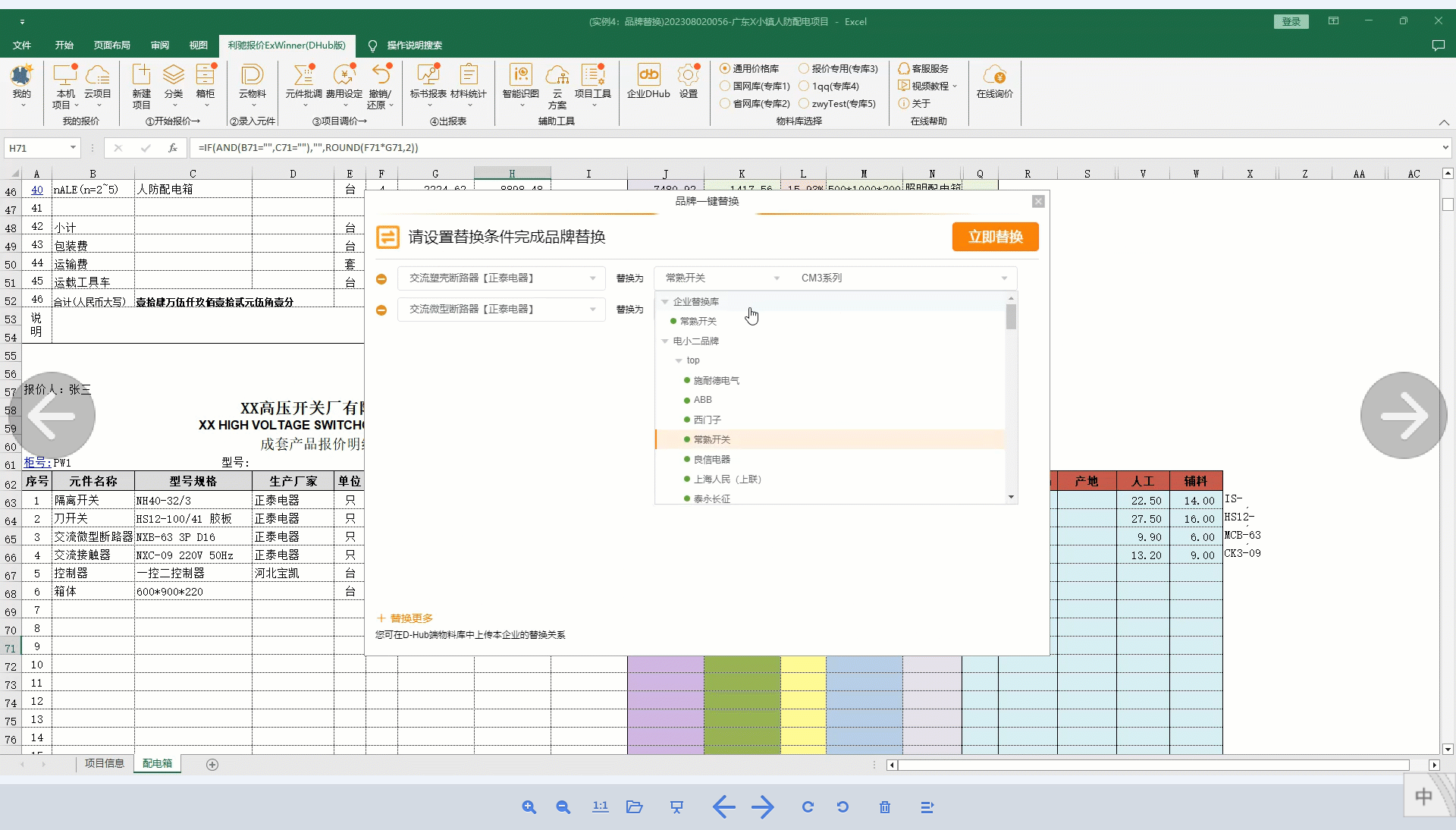Click the viewer delete trash icon
This screenshot has height=830, width=1456.
885,807
